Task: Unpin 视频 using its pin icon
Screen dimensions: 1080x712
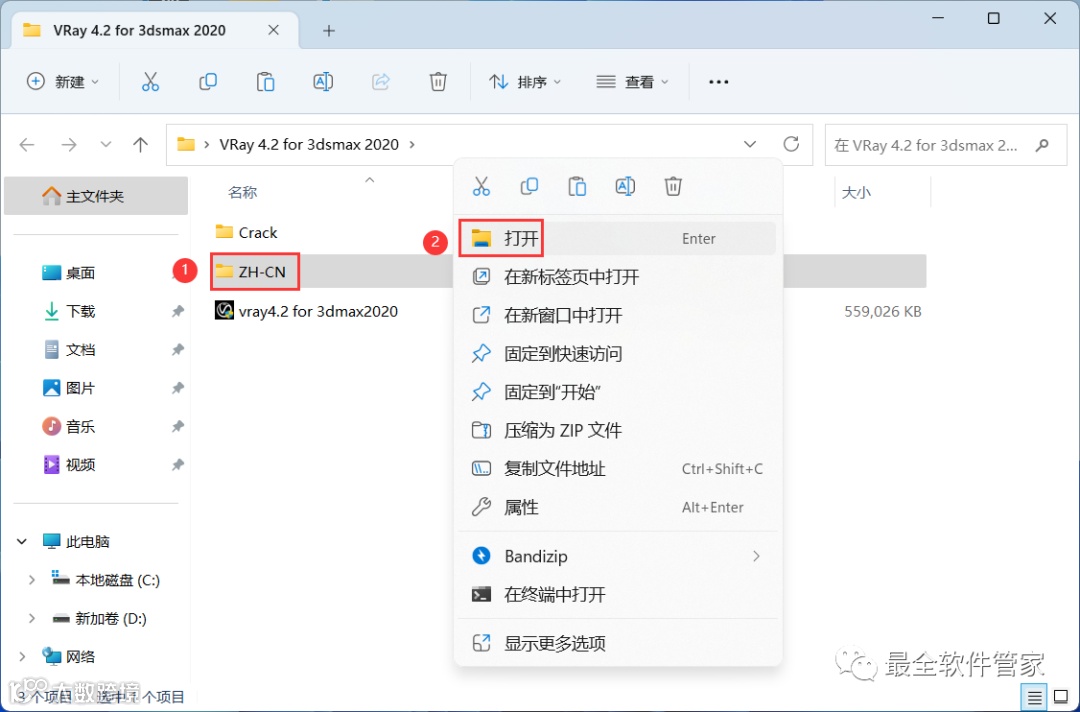Action: click(x=177, y=465)
